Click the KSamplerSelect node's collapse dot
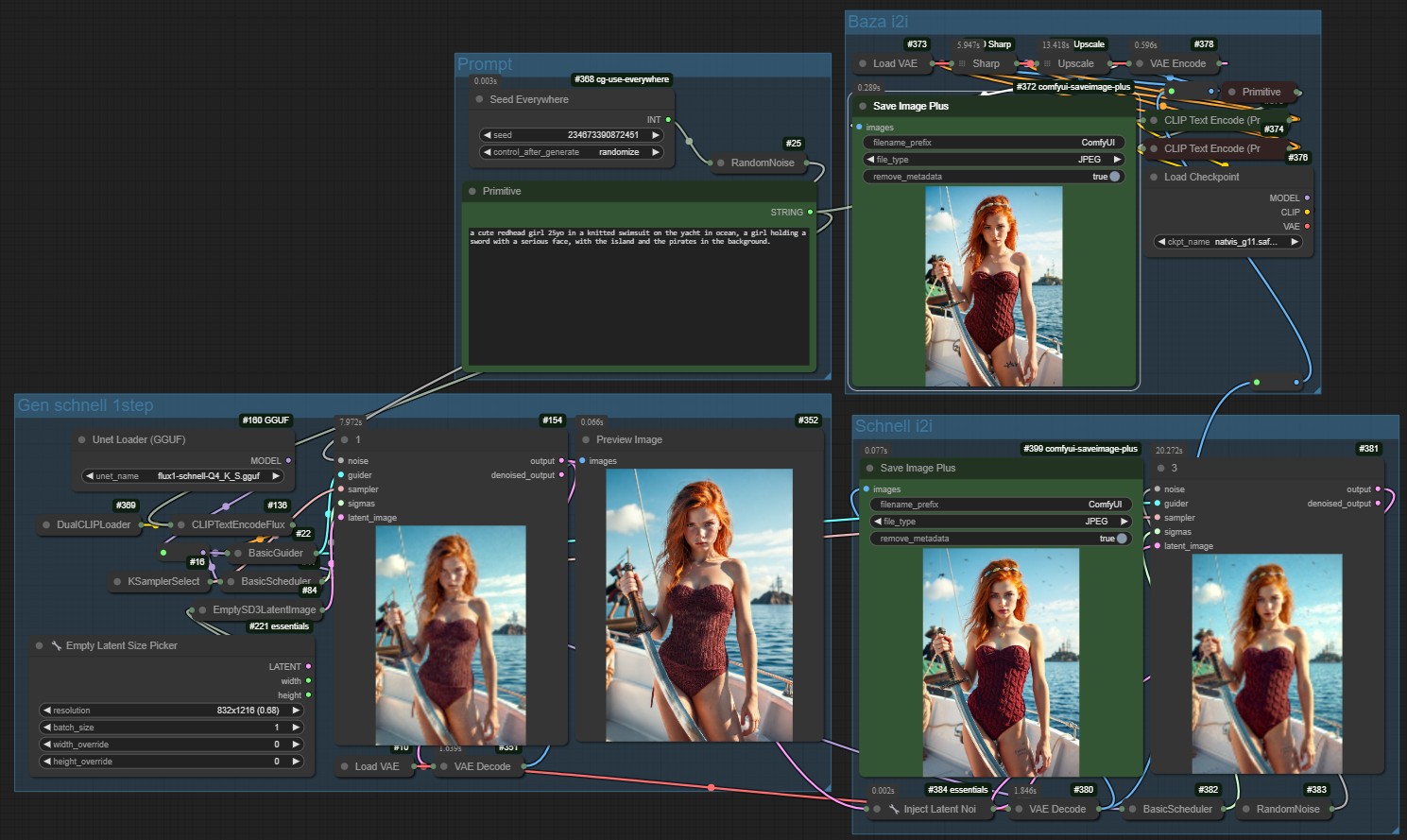 (x=117, y=581)
